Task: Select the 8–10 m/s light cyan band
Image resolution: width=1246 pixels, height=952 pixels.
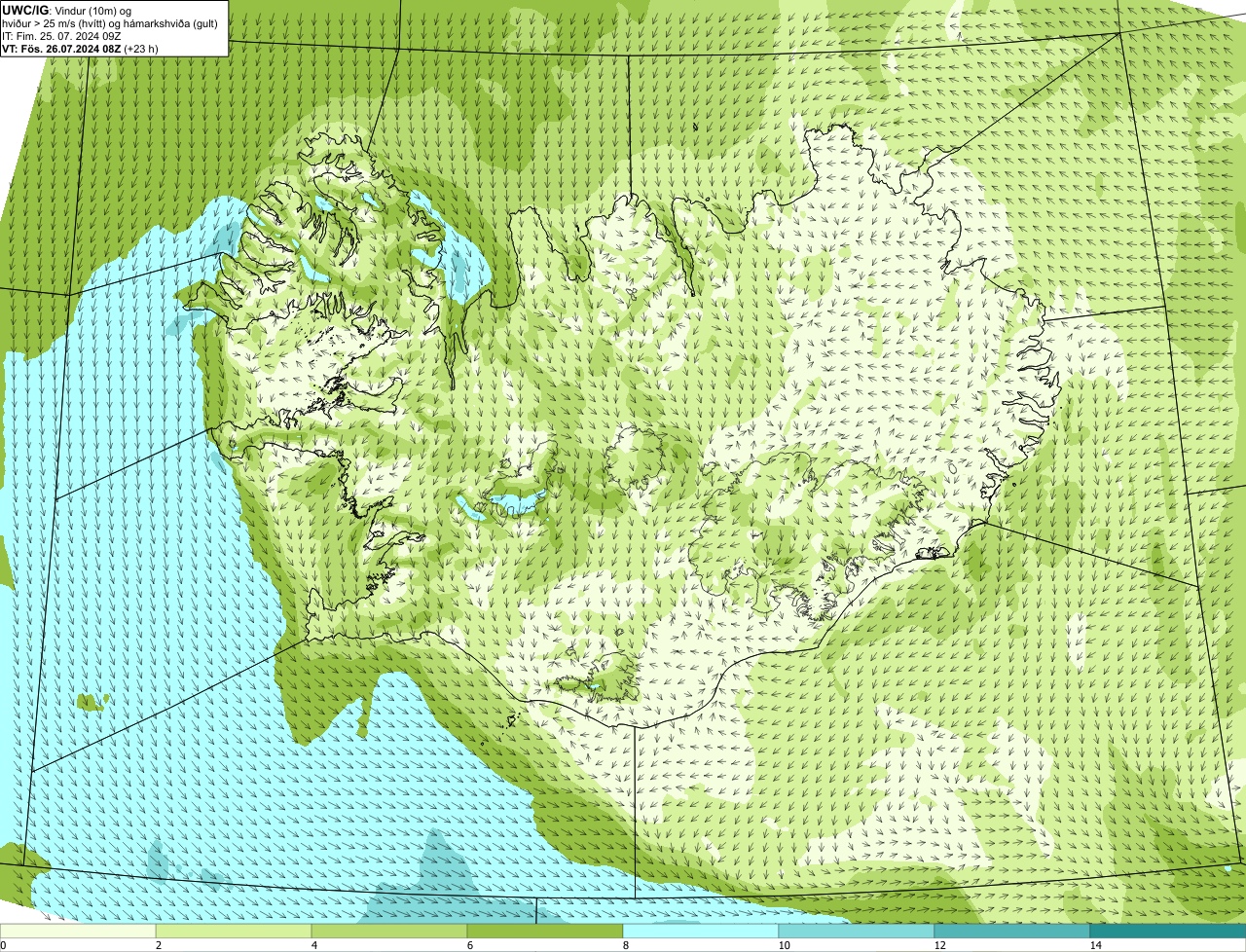Action: click(x=701, y=931)
